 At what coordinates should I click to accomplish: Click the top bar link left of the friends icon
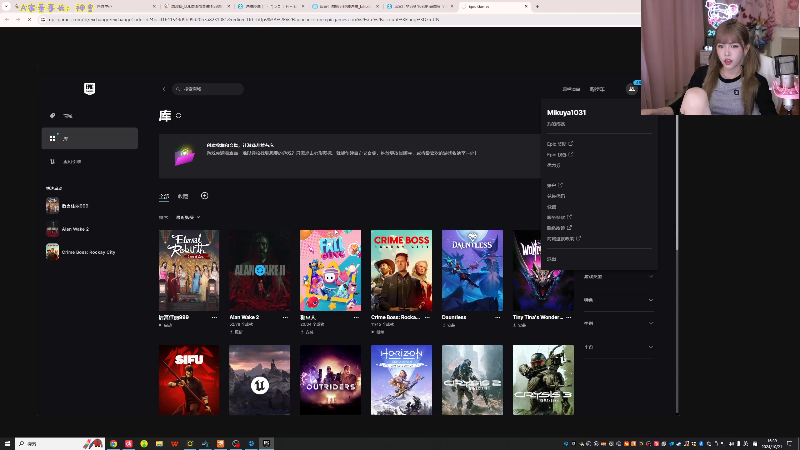click(x=597, y=89)
